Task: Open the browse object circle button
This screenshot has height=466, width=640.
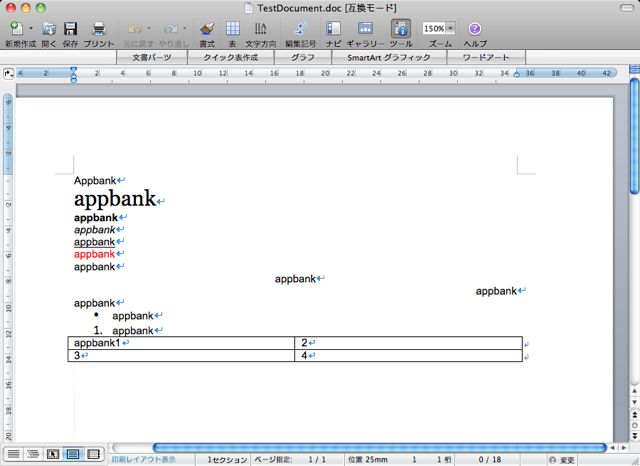Action: (634, 425)
